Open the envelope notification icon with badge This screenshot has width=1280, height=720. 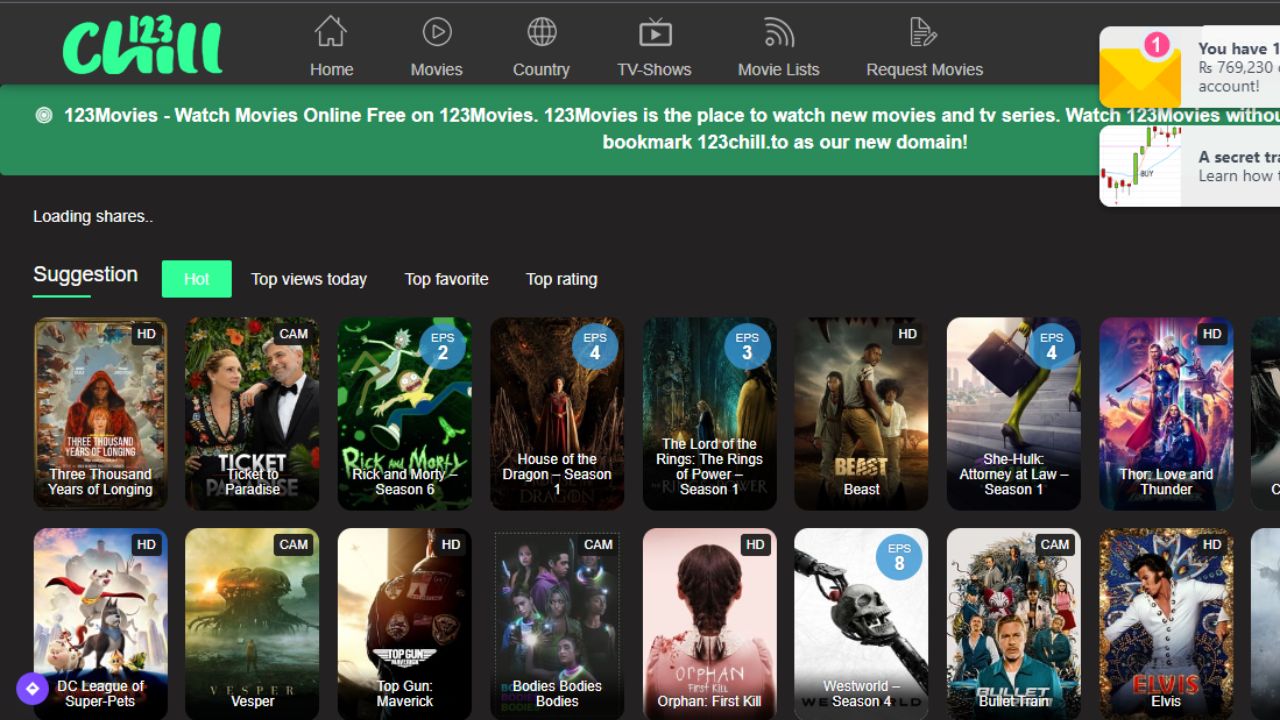click(1141, 69)
